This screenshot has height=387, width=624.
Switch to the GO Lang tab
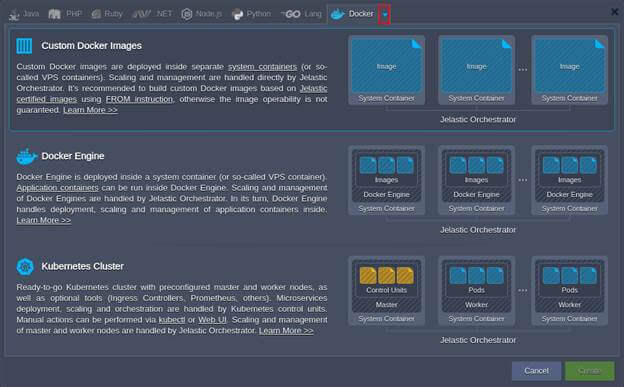pos(301,14)
